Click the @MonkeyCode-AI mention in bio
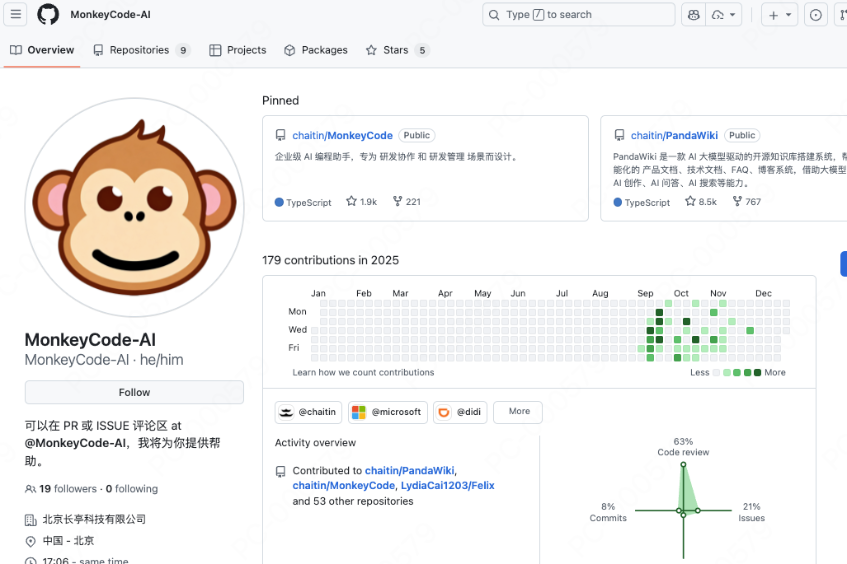Viewport: 847px width, 564px height. tap(75, 443)
